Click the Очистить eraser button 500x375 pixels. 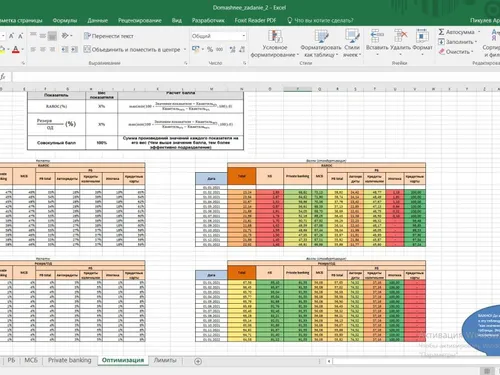click(x=456, y=52)
